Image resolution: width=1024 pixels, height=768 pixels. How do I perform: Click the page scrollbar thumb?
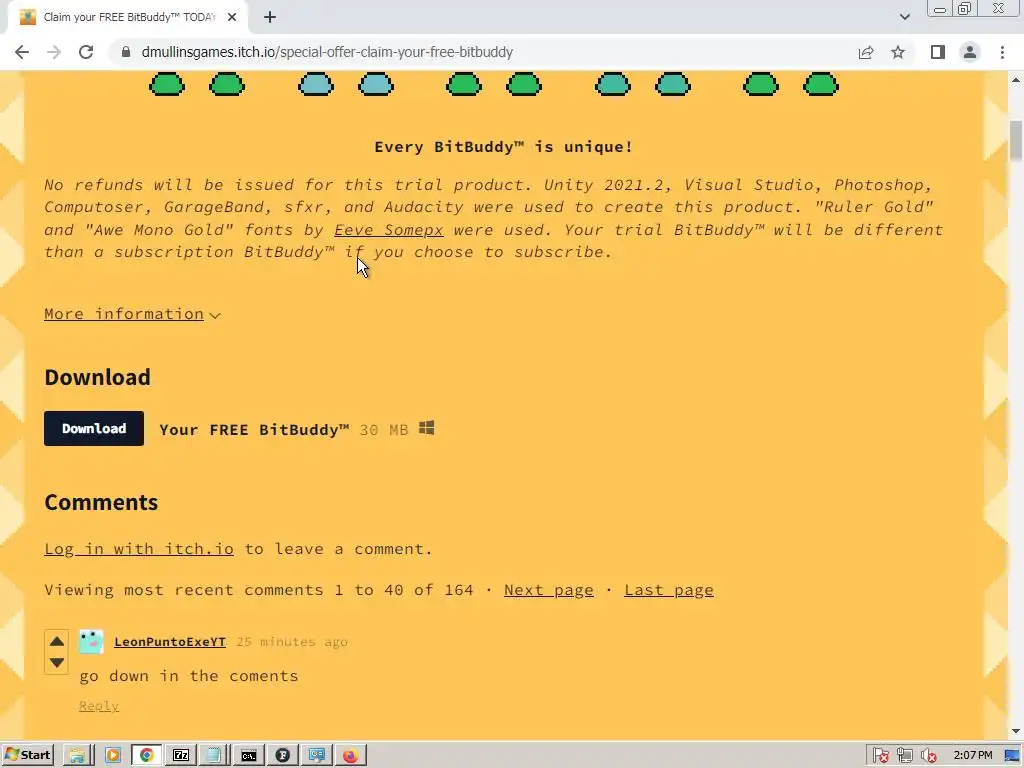[1016, 140]
